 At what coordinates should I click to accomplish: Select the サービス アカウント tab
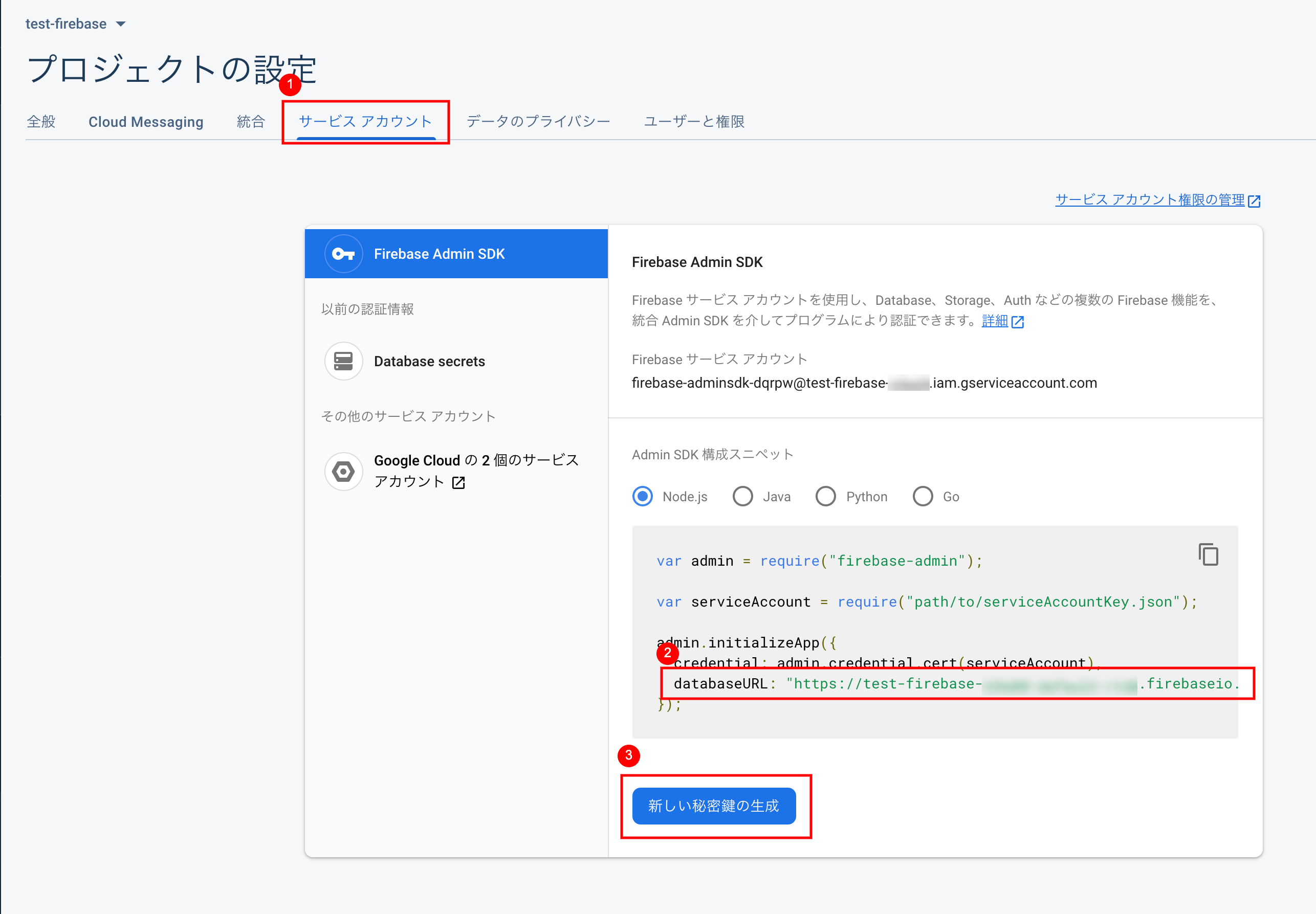365,121
